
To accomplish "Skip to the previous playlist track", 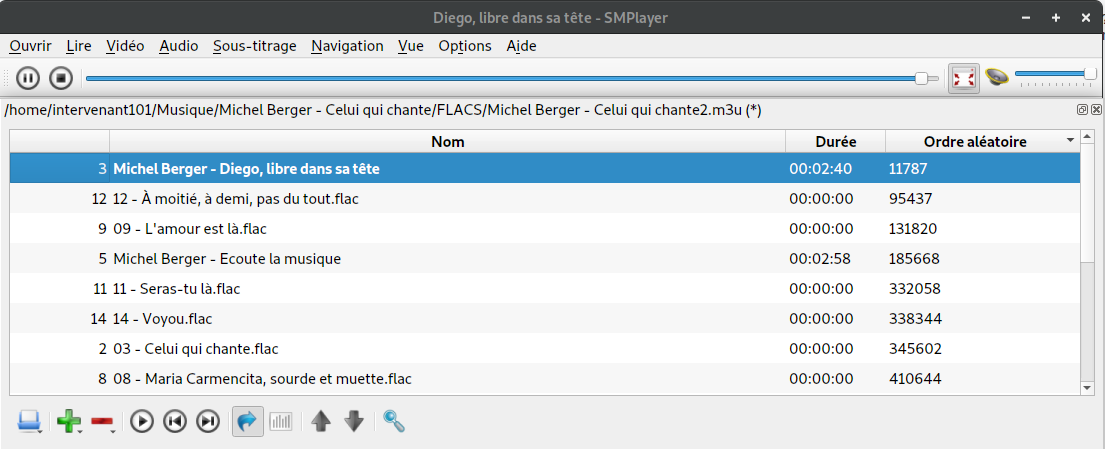I will 175,421.
